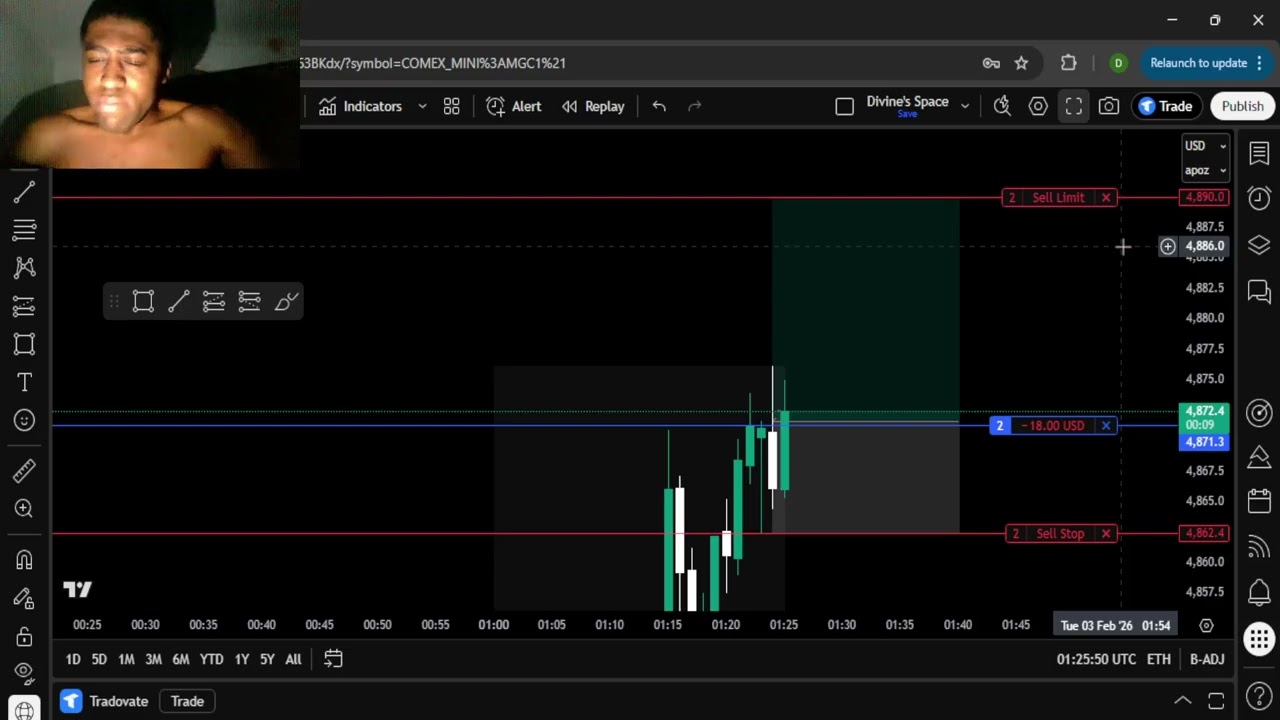Pick the short position tool in floating toolbar
Viewport: 1280px width, 720px height.
[x=249, y=302]
